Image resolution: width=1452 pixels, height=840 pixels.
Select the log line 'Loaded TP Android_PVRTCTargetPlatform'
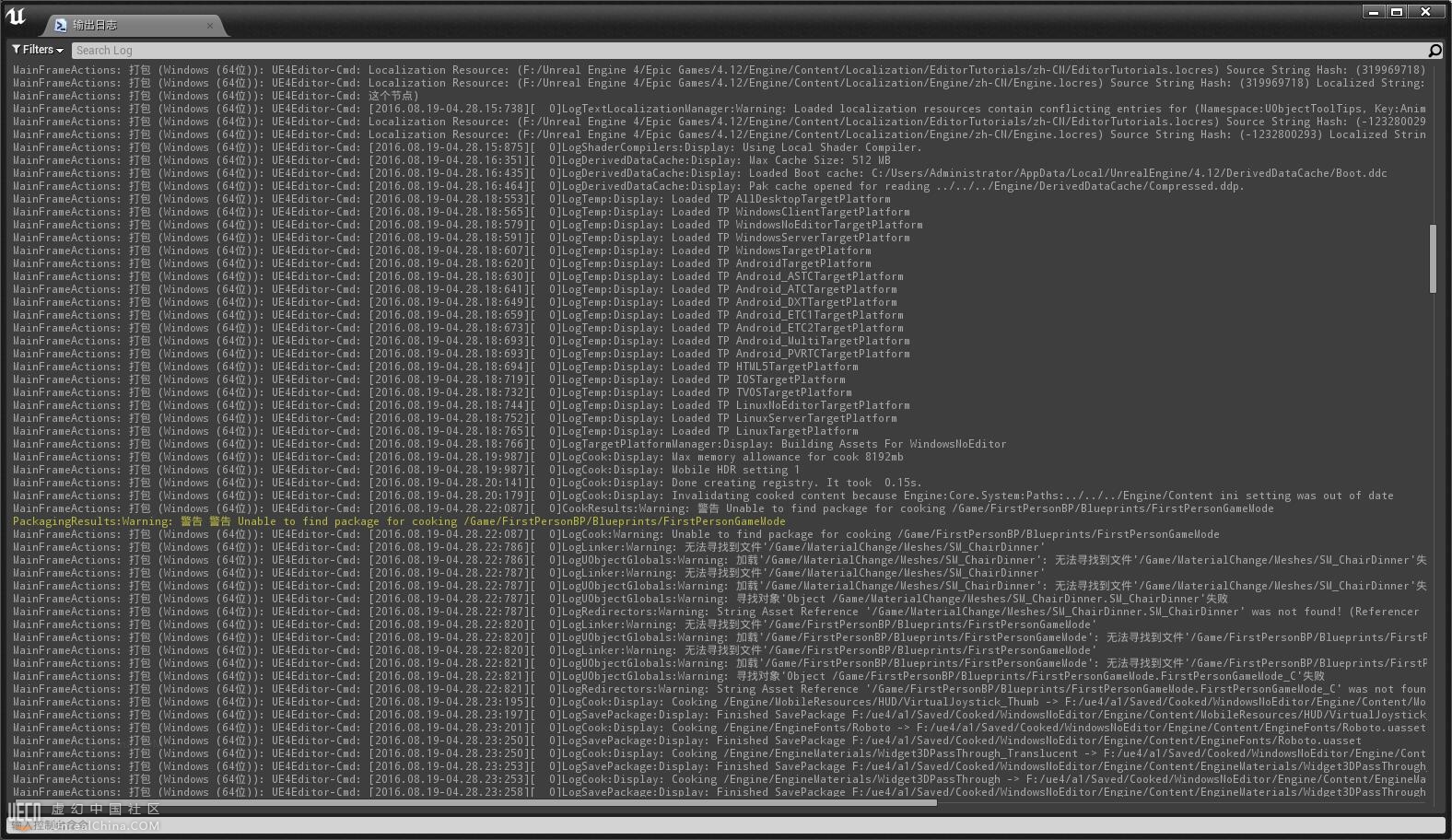(461, 354)
